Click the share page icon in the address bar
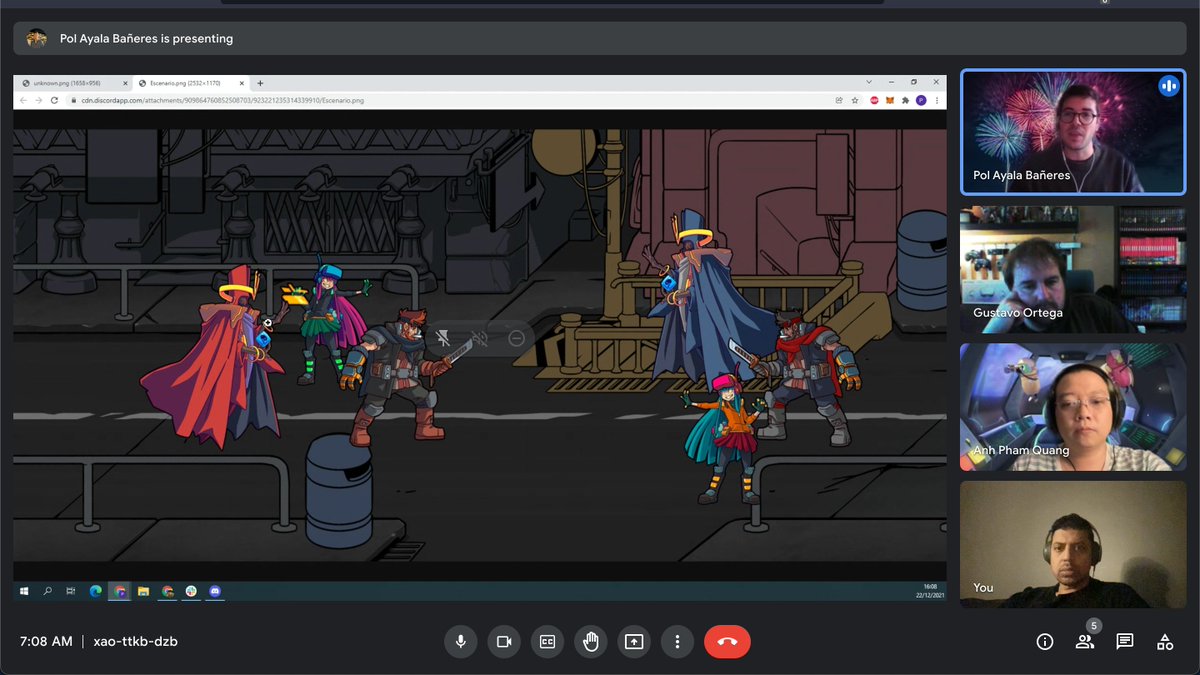Screen dimensions: 1200x675 pos(839,100)
